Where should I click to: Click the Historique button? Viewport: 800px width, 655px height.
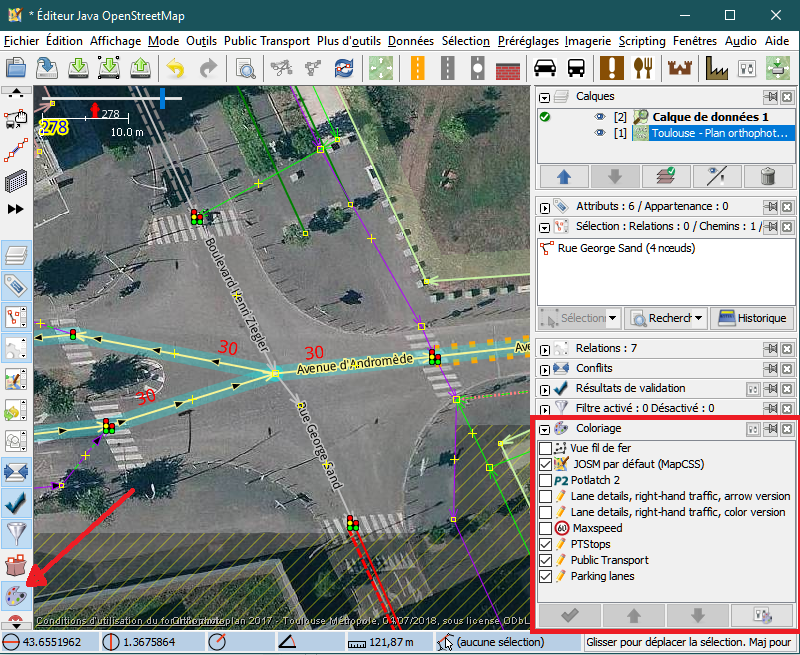pos(752,318)
